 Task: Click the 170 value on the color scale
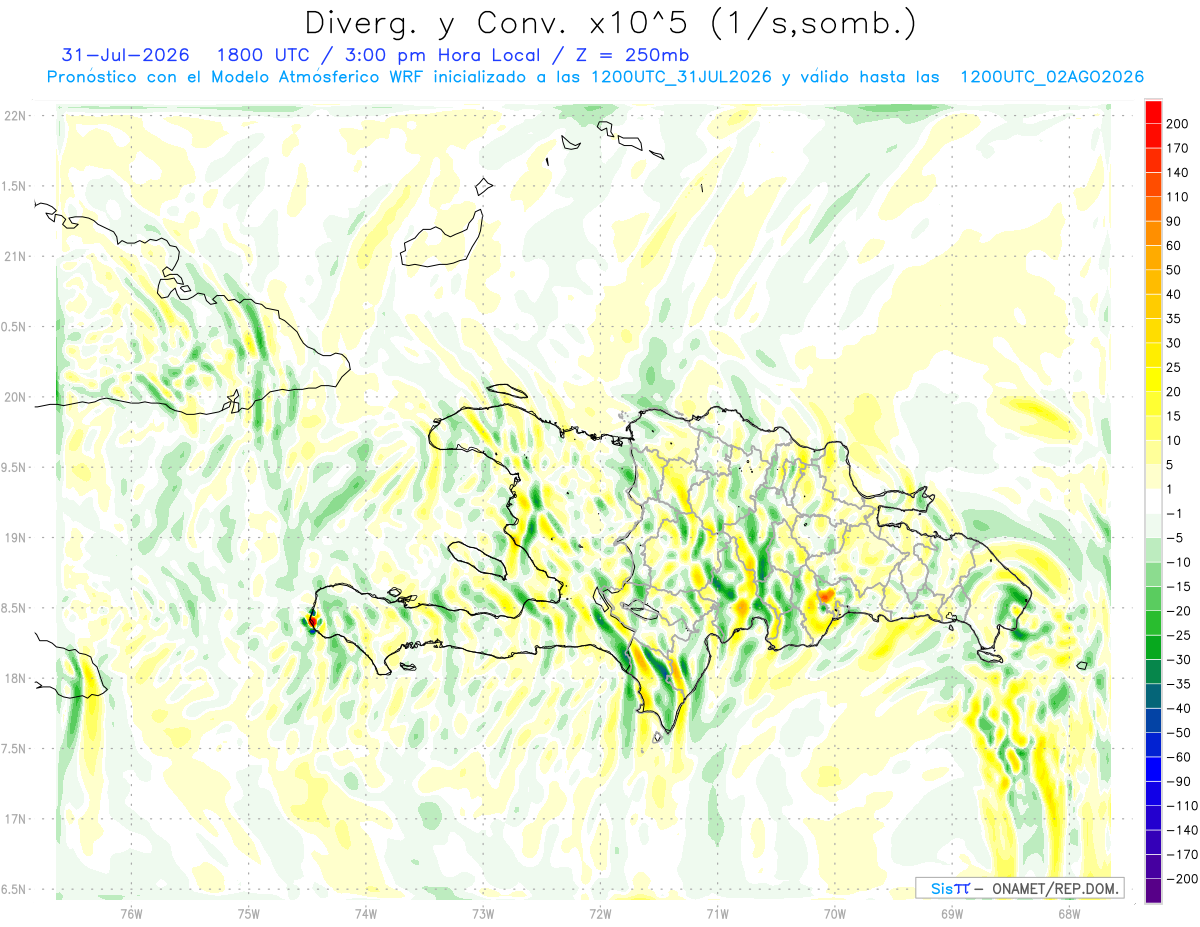click(x=1177, y=148)
